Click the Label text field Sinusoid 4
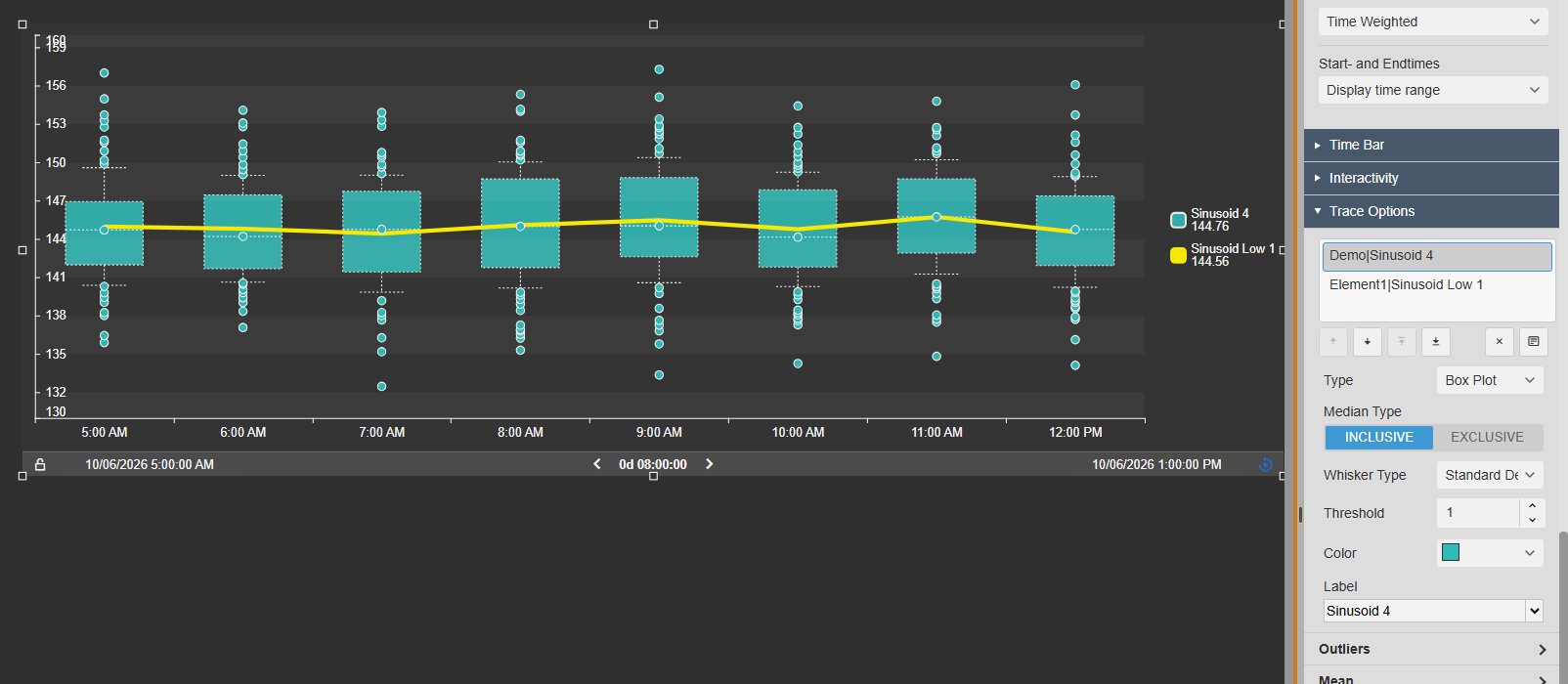 coord(1424,611)
